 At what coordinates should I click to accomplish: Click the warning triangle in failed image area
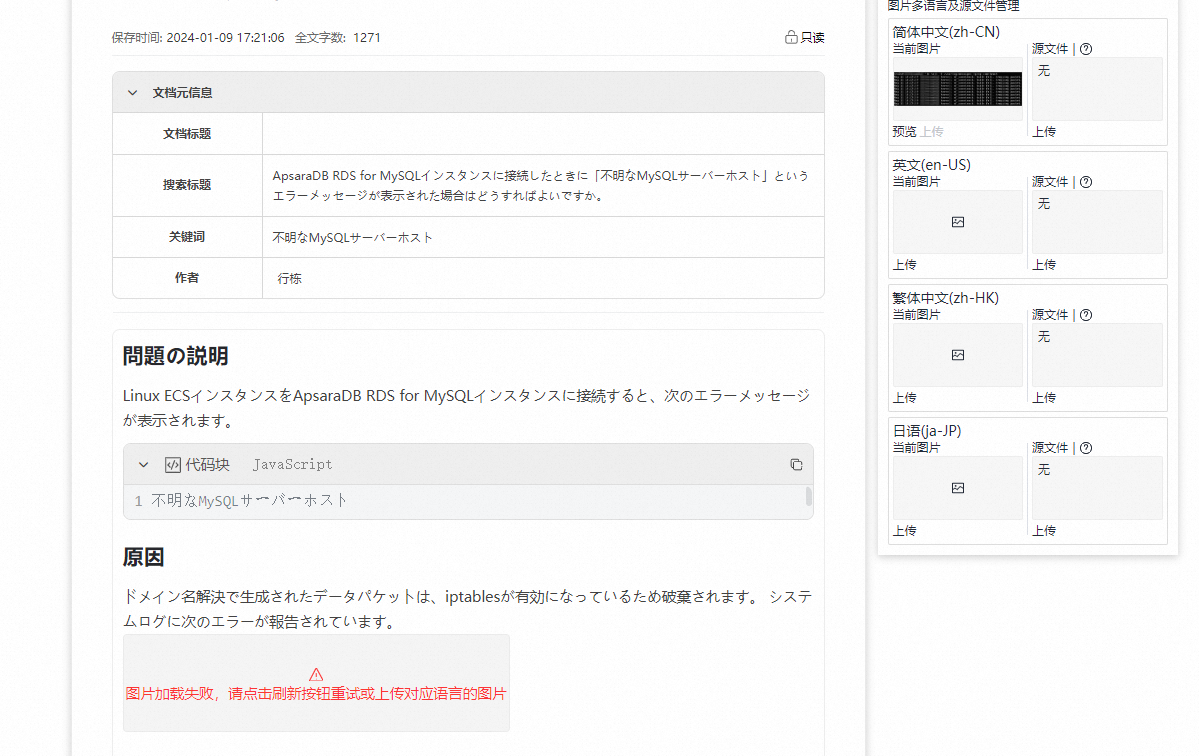coord(316,674)
